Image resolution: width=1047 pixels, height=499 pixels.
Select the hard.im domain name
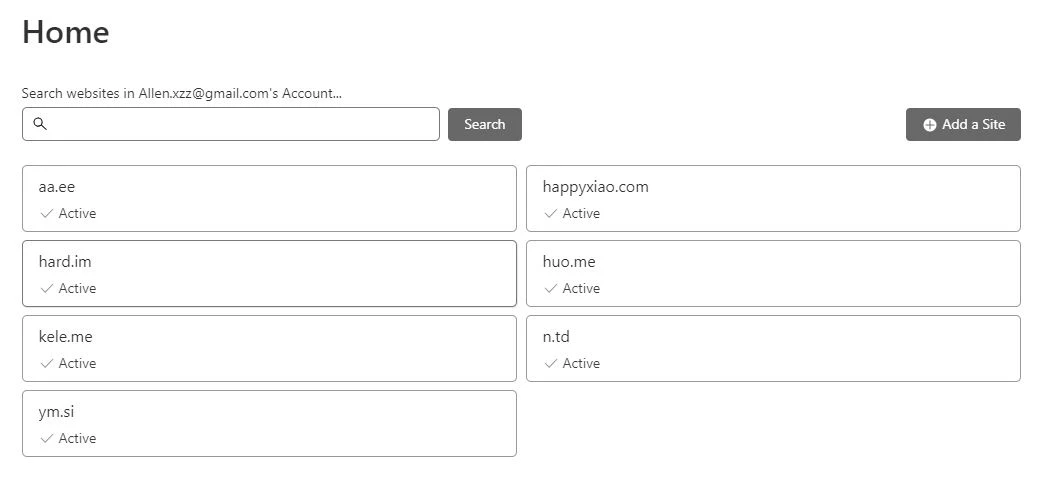[65, 262]
